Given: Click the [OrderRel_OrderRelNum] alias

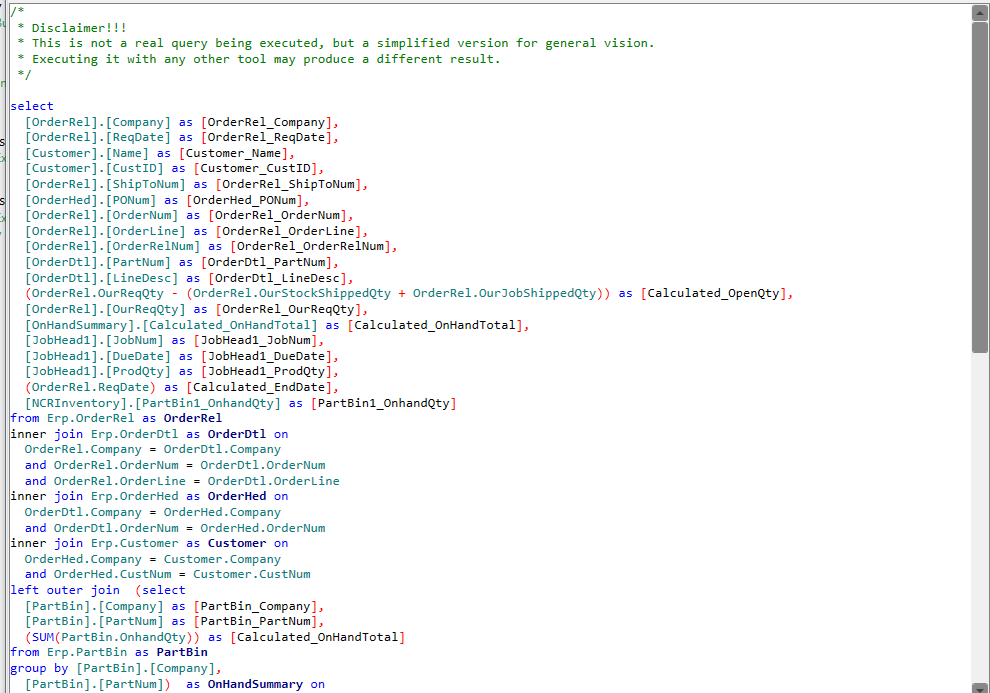Looking at the screenshot, I should 313,246.
